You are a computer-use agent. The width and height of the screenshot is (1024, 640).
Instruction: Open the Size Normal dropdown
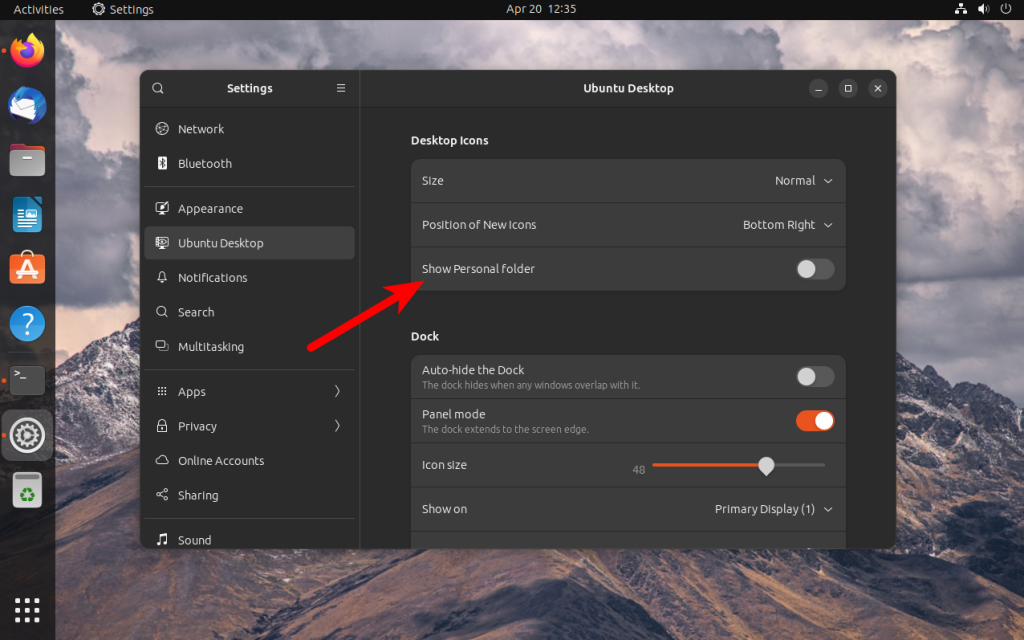tap(803, 181)
